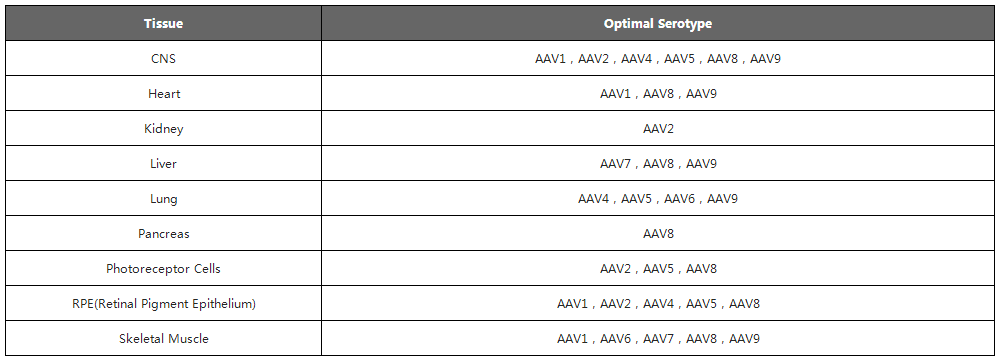Select the Lung tissue cell

click(163, 199)
